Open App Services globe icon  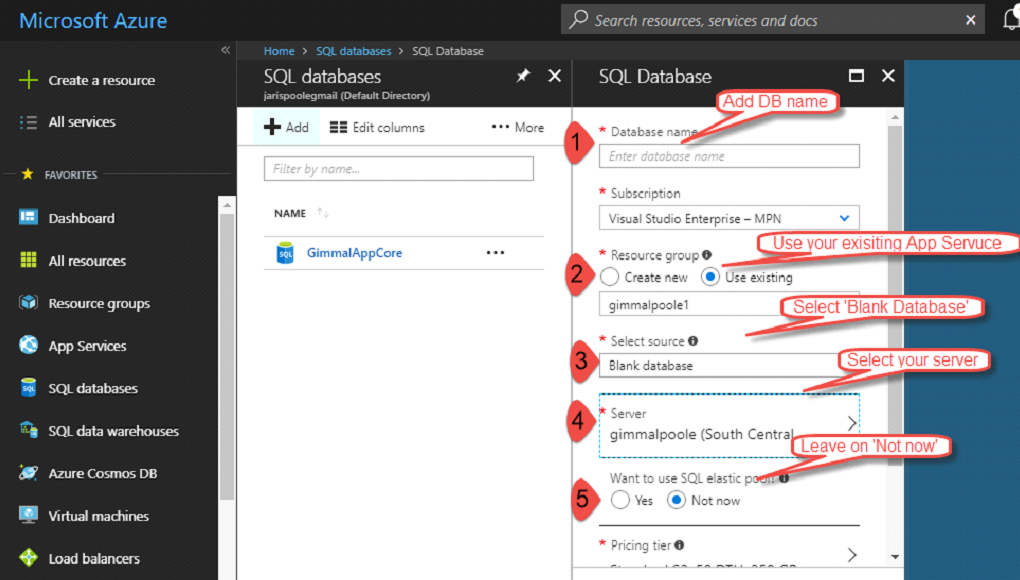point(28,346)
